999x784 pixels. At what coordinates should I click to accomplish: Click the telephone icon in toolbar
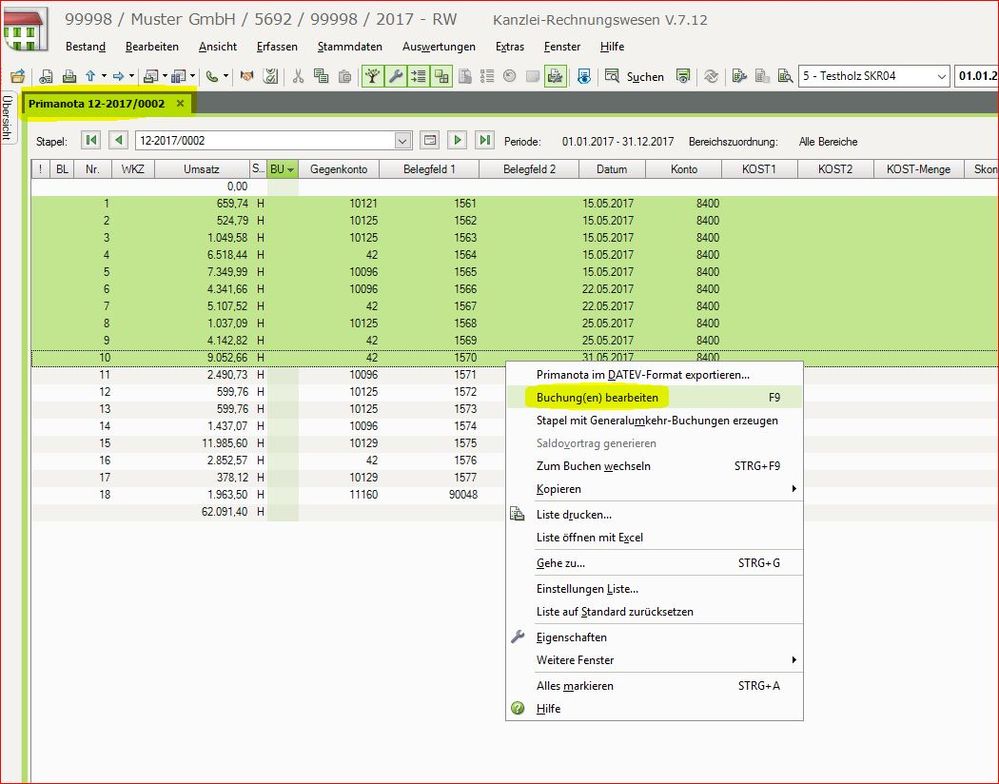[212, 76]
